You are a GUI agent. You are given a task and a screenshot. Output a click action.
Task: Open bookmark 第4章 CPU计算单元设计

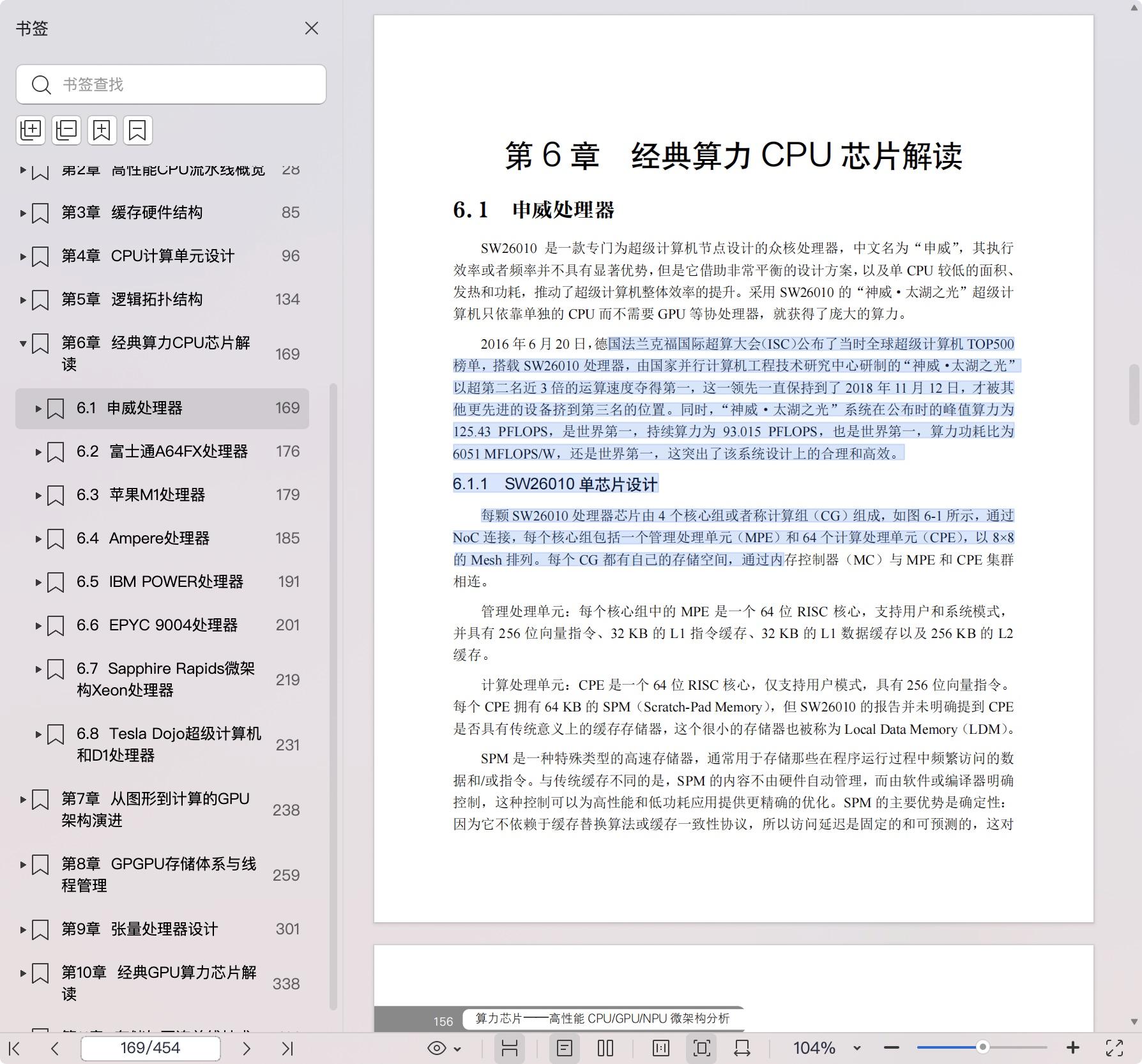pos(148,256)
